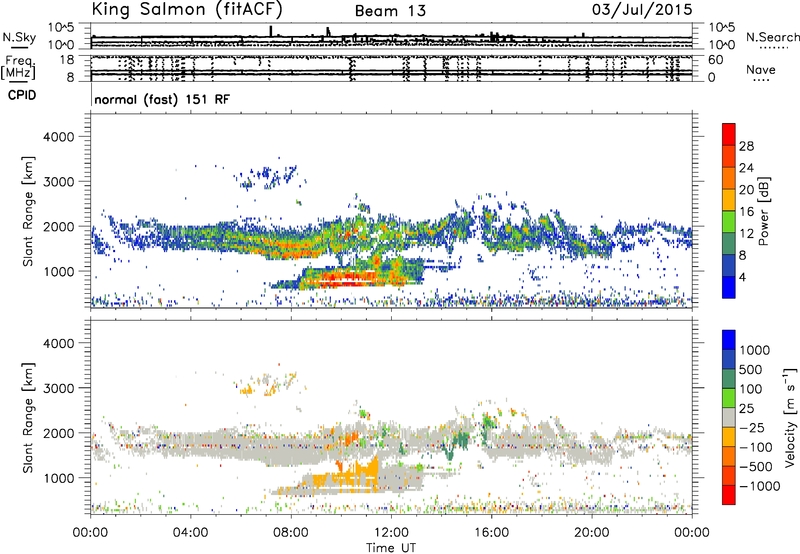Click the date '03/Jul/2015'

[x=642, y=10]
